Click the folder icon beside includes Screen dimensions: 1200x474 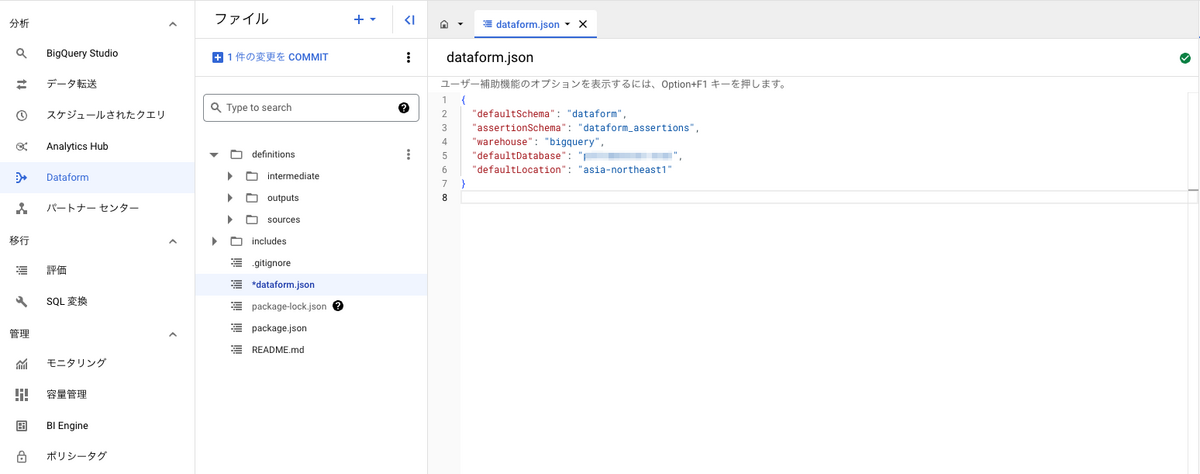coord(236,241)
